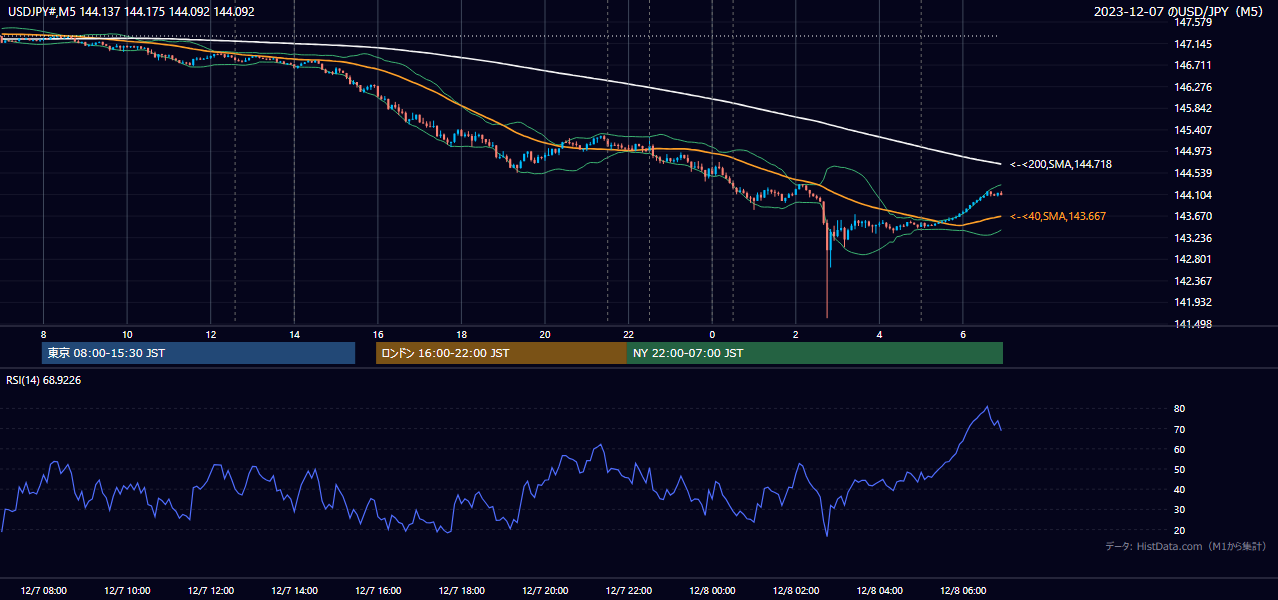The width and height of the screenshot is (1278, 600).
Task: Click the 147.145 price axis label
Action: click(x=1192, y=44)
